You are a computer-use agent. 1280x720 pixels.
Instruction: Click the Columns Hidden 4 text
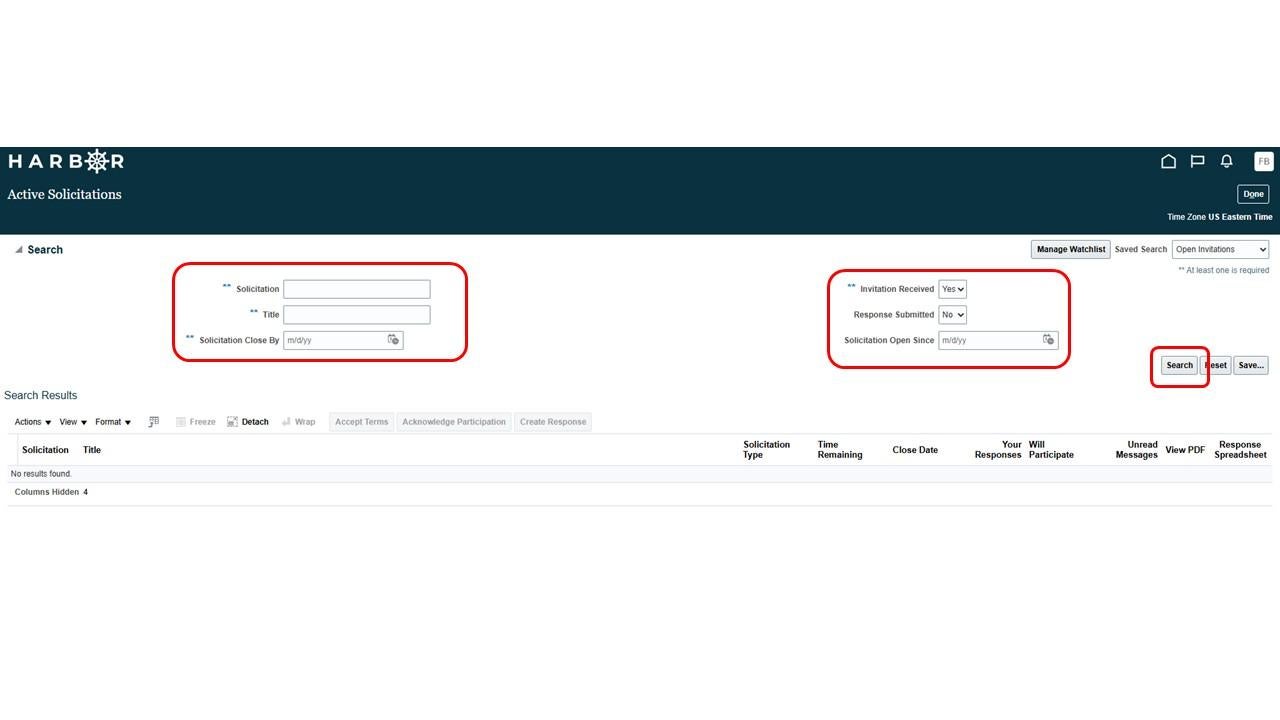tap(51, 492)
